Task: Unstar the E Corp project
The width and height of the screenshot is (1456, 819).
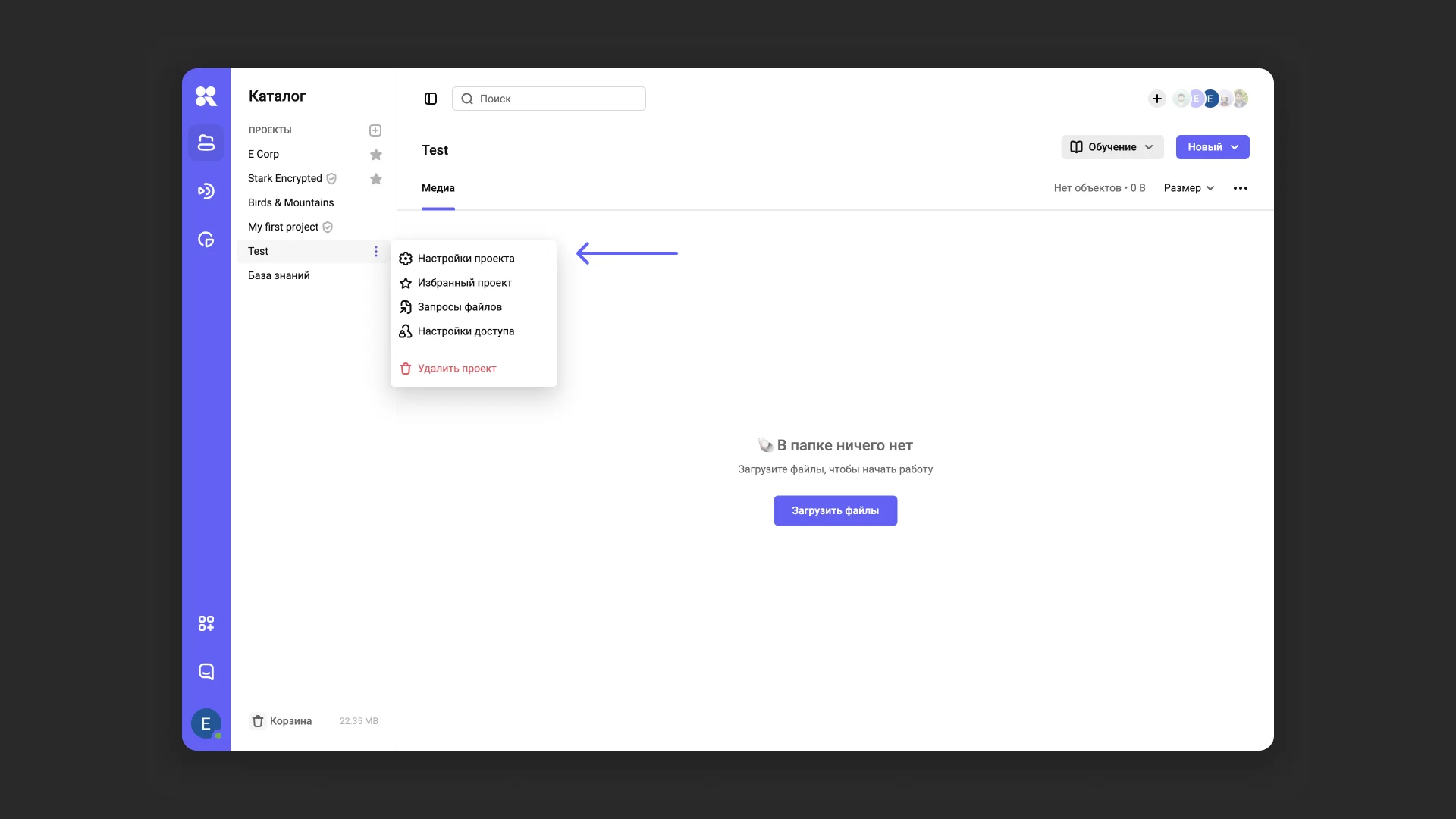Action: tap(376, 155)
